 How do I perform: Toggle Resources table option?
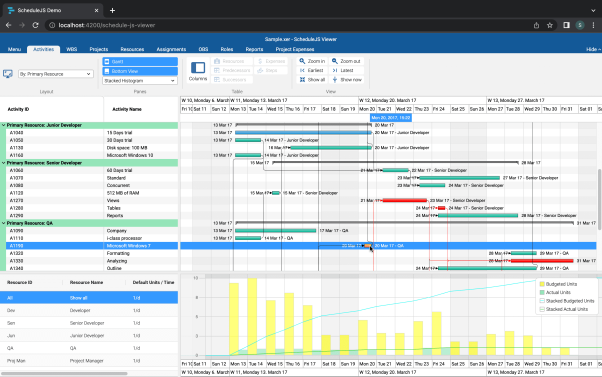tap(232, 61)
